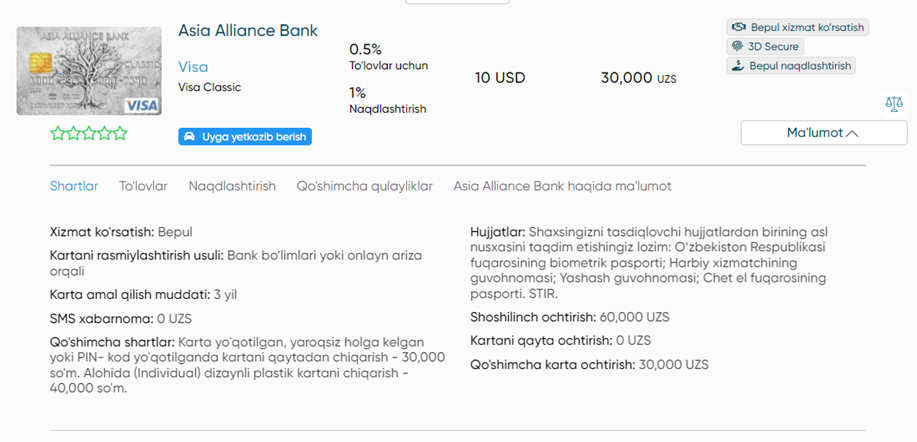Select the Qo'shimcha qulayliklar tab
The width and height of the screenshot is (917, 442).
(364, 186)
